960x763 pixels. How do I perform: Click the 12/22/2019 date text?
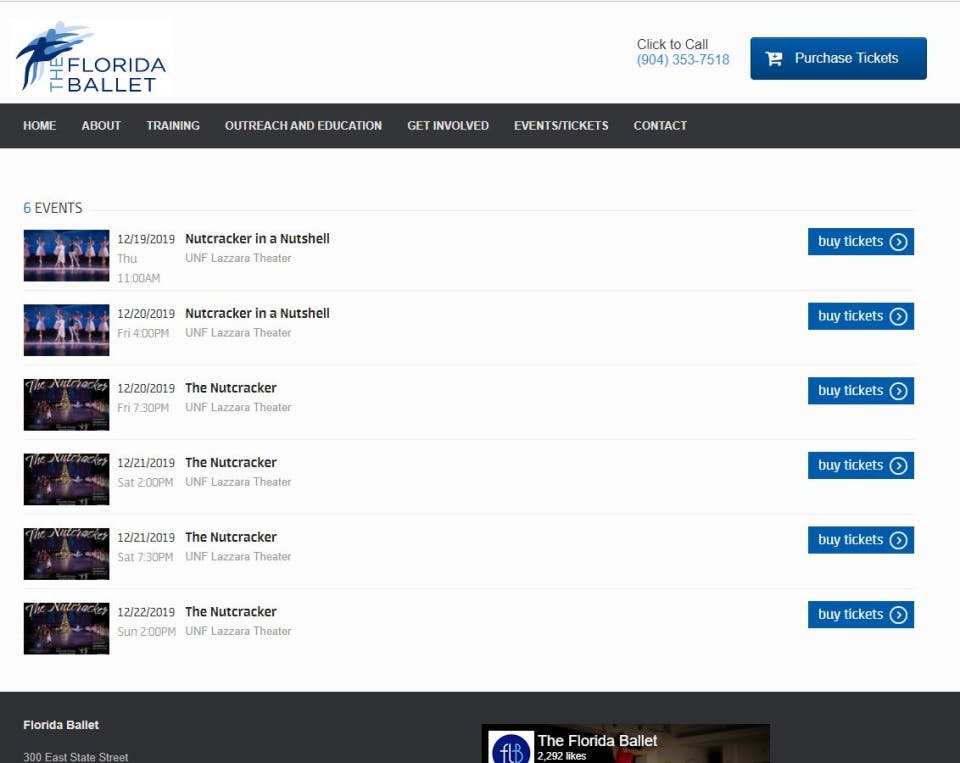click(146, 612)
